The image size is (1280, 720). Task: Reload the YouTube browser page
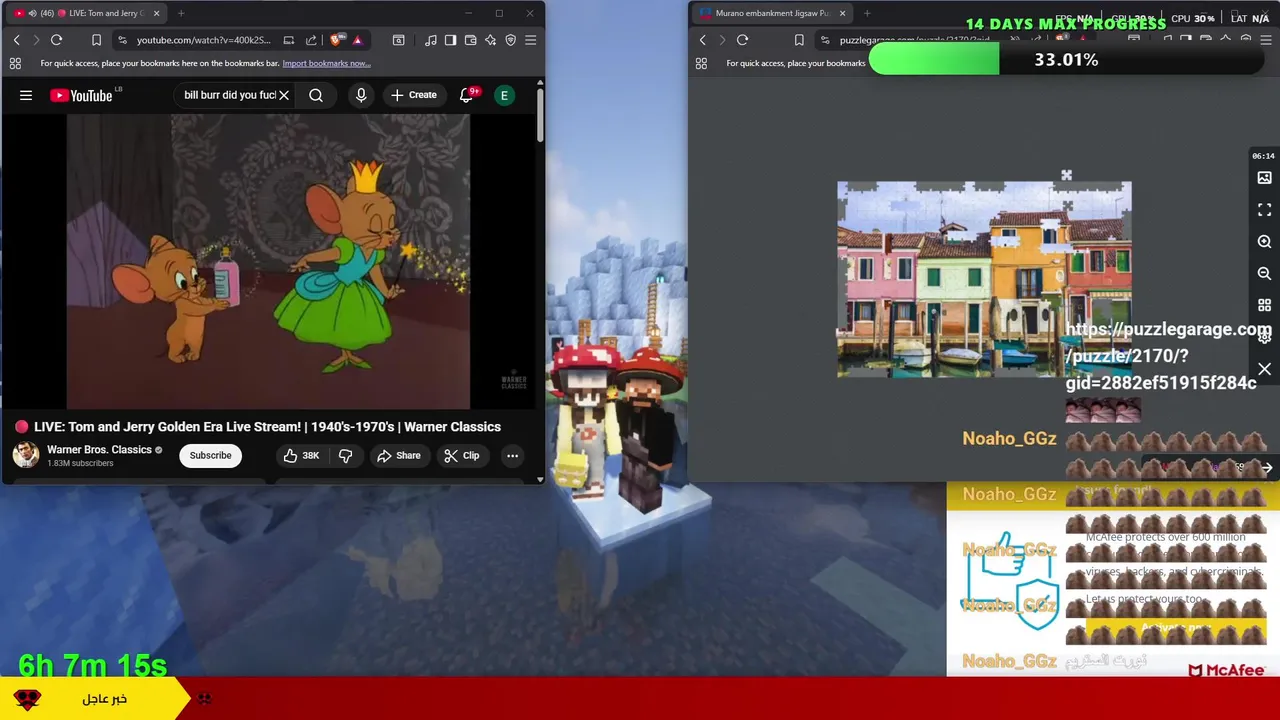pyautogui.click(x=57, y=40)
